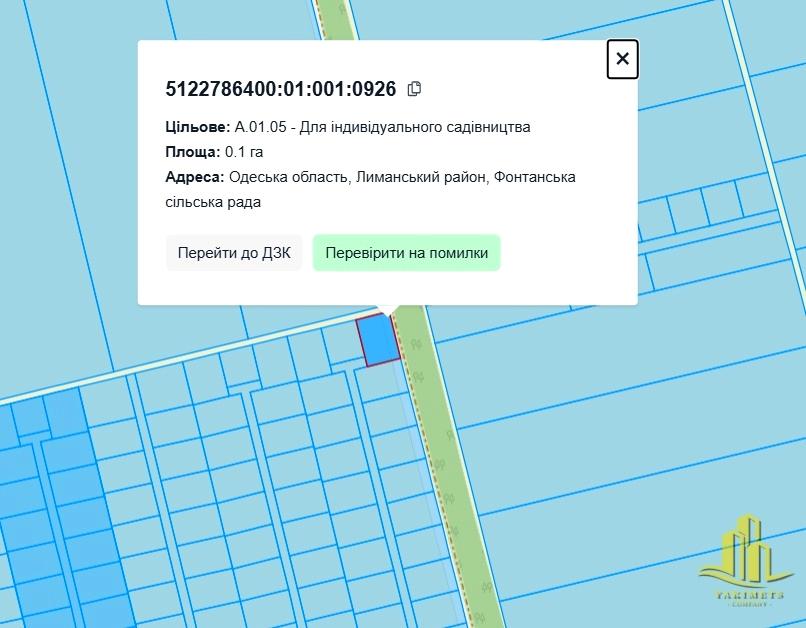The width and height of the screenshot is (806, 628).
Task: Click cadastral number 5122786400:01:001:0926 text
Action: coord(280,88)
